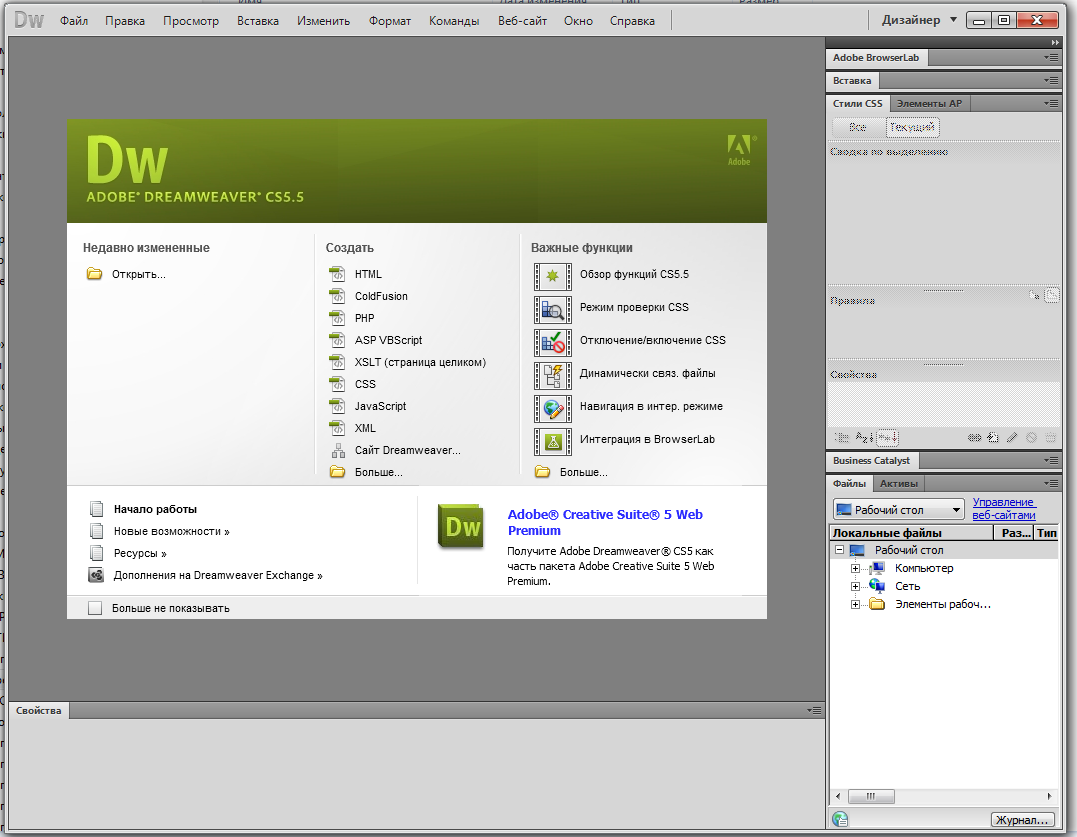Screen dimensions: 1077x837
Task: Click the Обзор функций CS5.5 video icon
Action: coord(553,277)
